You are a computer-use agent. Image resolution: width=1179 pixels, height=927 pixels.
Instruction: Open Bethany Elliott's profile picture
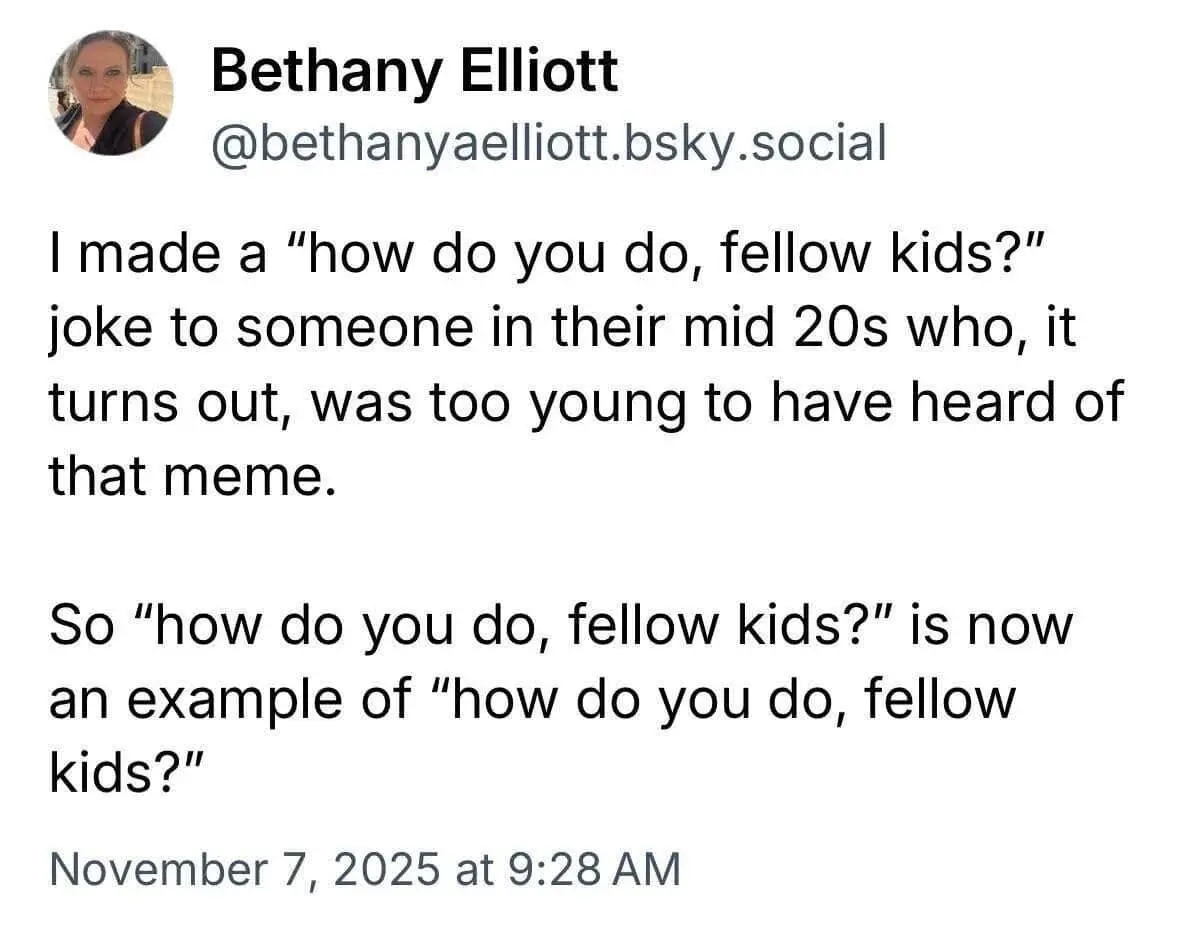(110, 93)
